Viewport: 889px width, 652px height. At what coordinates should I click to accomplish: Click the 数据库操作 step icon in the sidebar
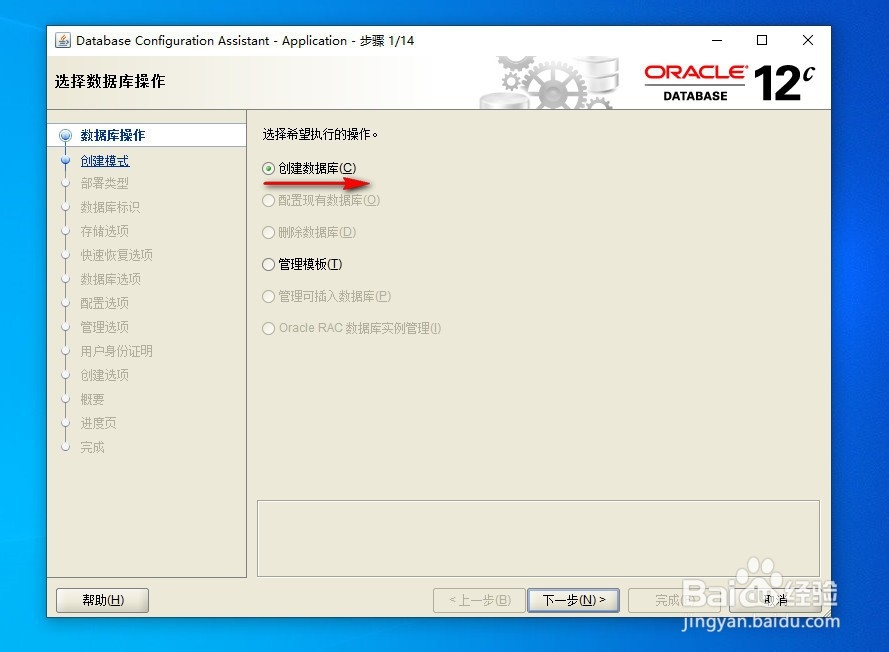pos(67,134)
